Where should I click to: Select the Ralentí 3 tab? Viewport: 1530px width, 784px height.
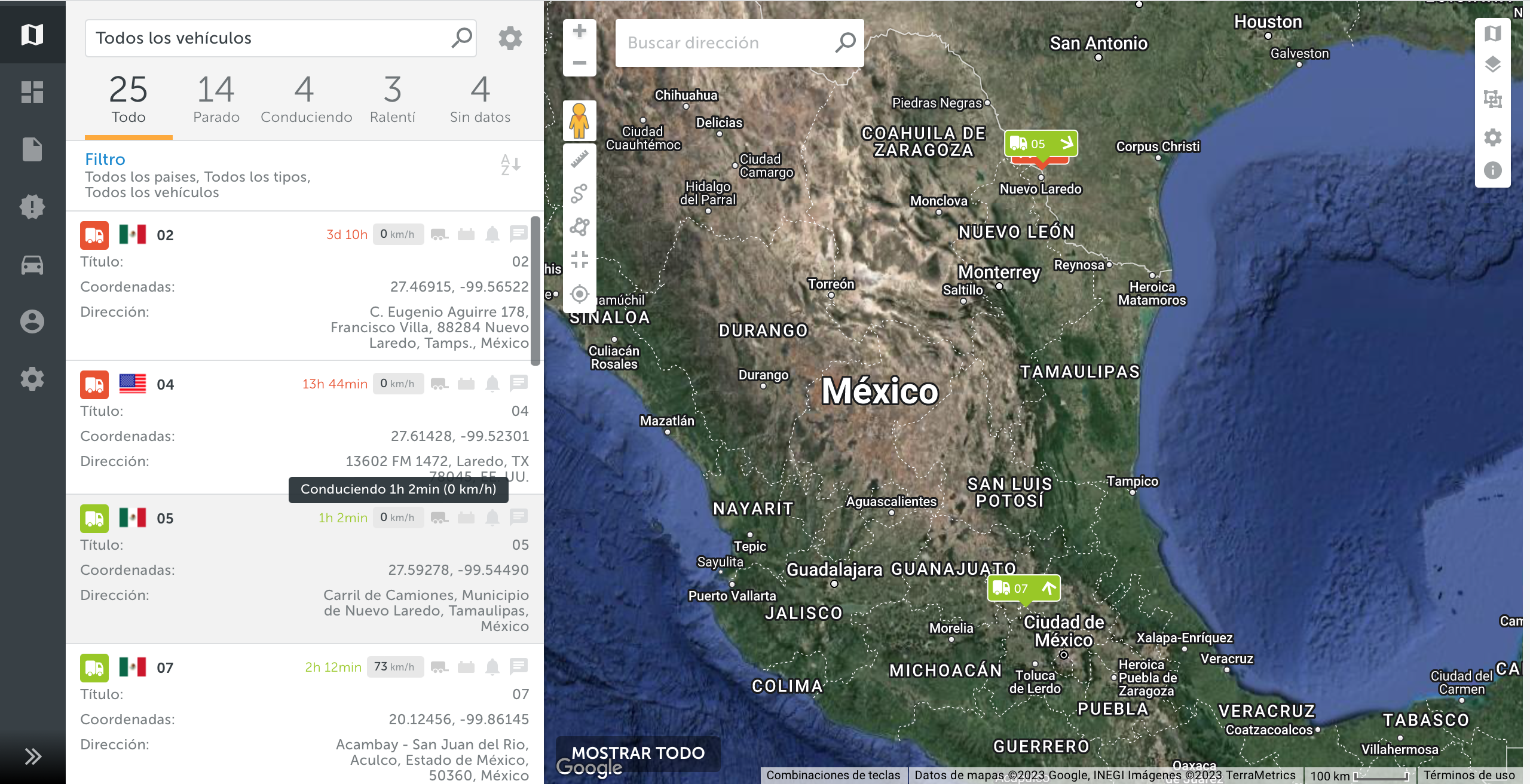[393, 100]
